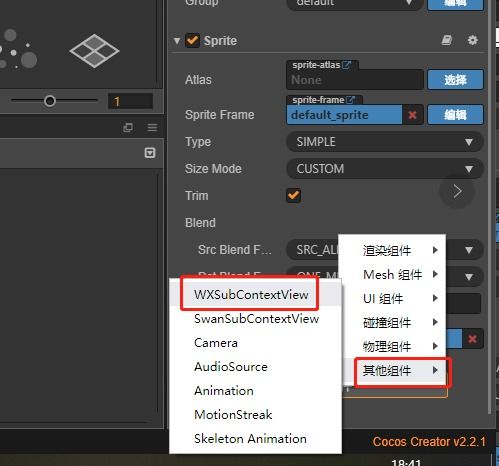Screen dimensions: 499x466
Task: Open the Type SIMPLE dropdown
Action: pyautogui.click(x=385, y=142)
